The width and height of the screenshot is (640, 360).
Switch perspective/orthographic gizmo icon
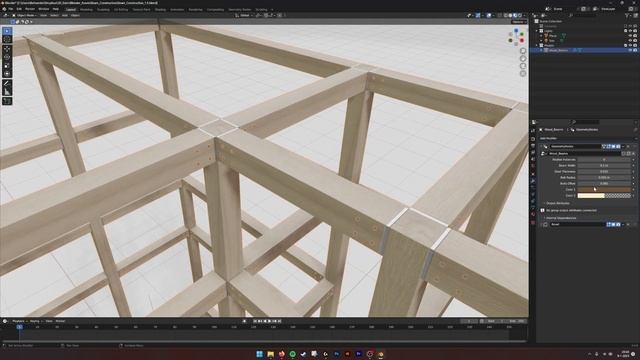pos(523,73)
